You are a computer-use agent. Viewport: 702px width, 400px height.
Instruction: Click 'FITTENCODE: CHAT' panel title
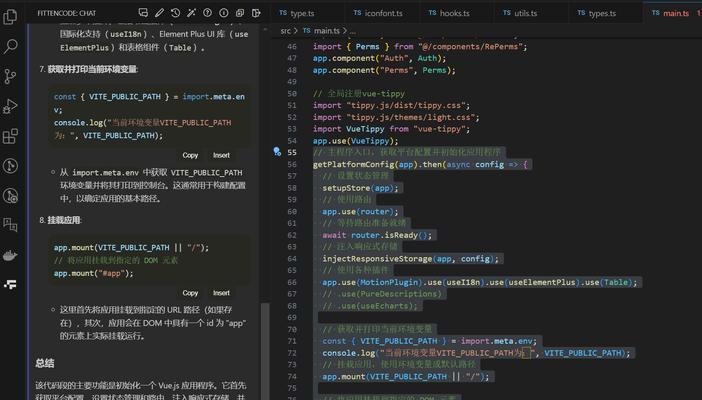tap(66, 13)
